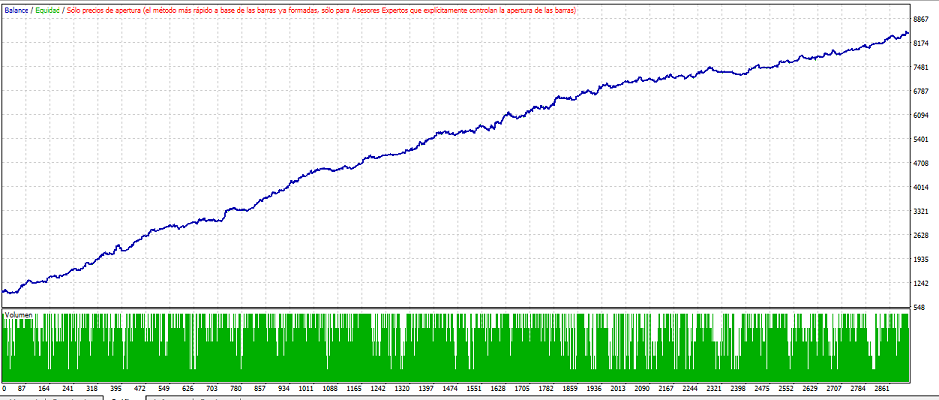
Task: Click the blue Balance legend label
Action: [14, 9]
